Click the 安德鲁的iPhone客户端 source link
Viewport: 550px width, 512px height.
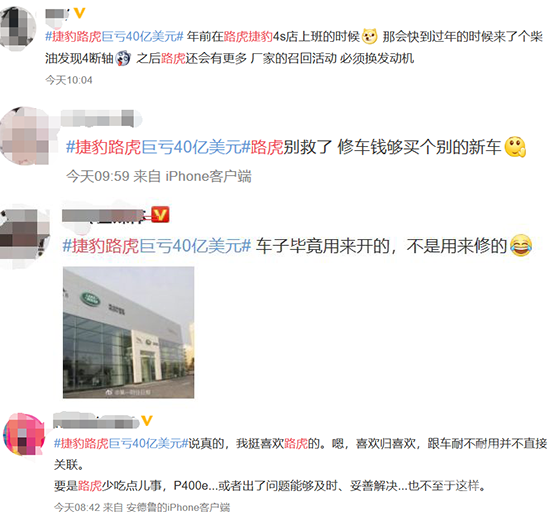(178, 507)
